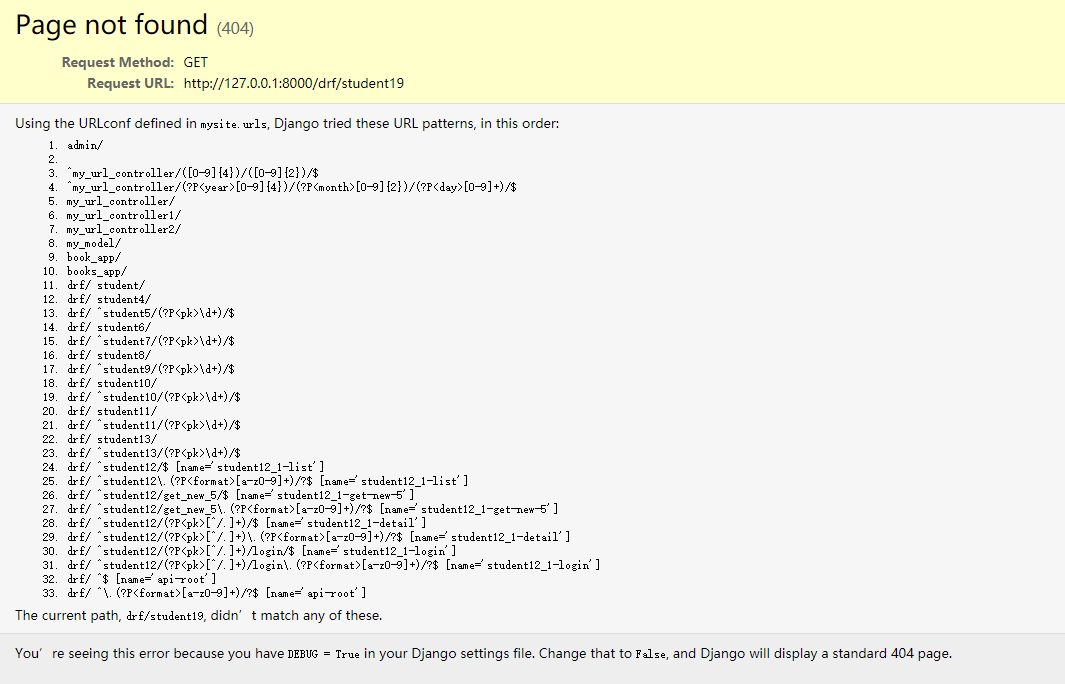This screenshot has width=1065, height=684.
Task: Click the 'drf/ student13/' pattern in row 22
Action: point(111,439)
